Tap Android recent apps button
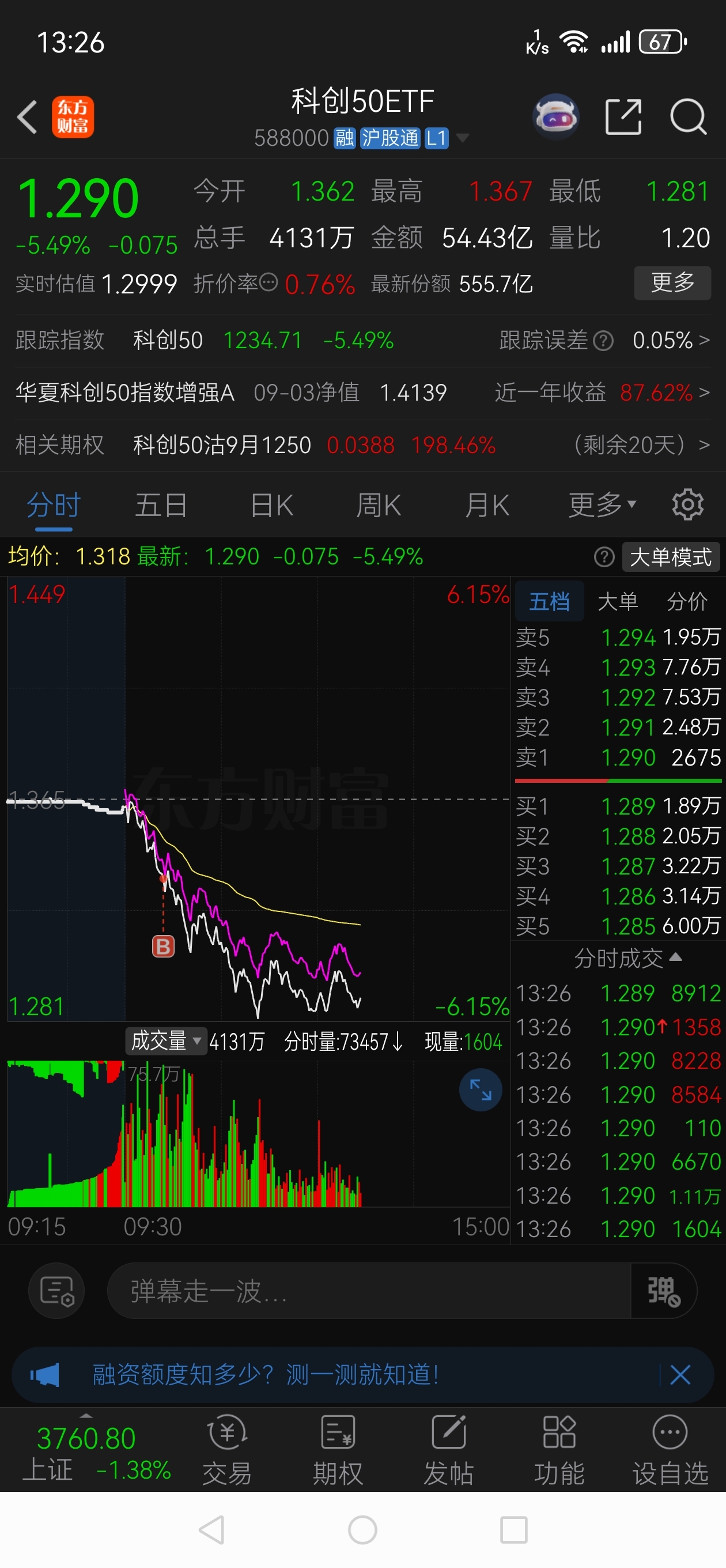The image size is (726, 1568). [513, 1529]
